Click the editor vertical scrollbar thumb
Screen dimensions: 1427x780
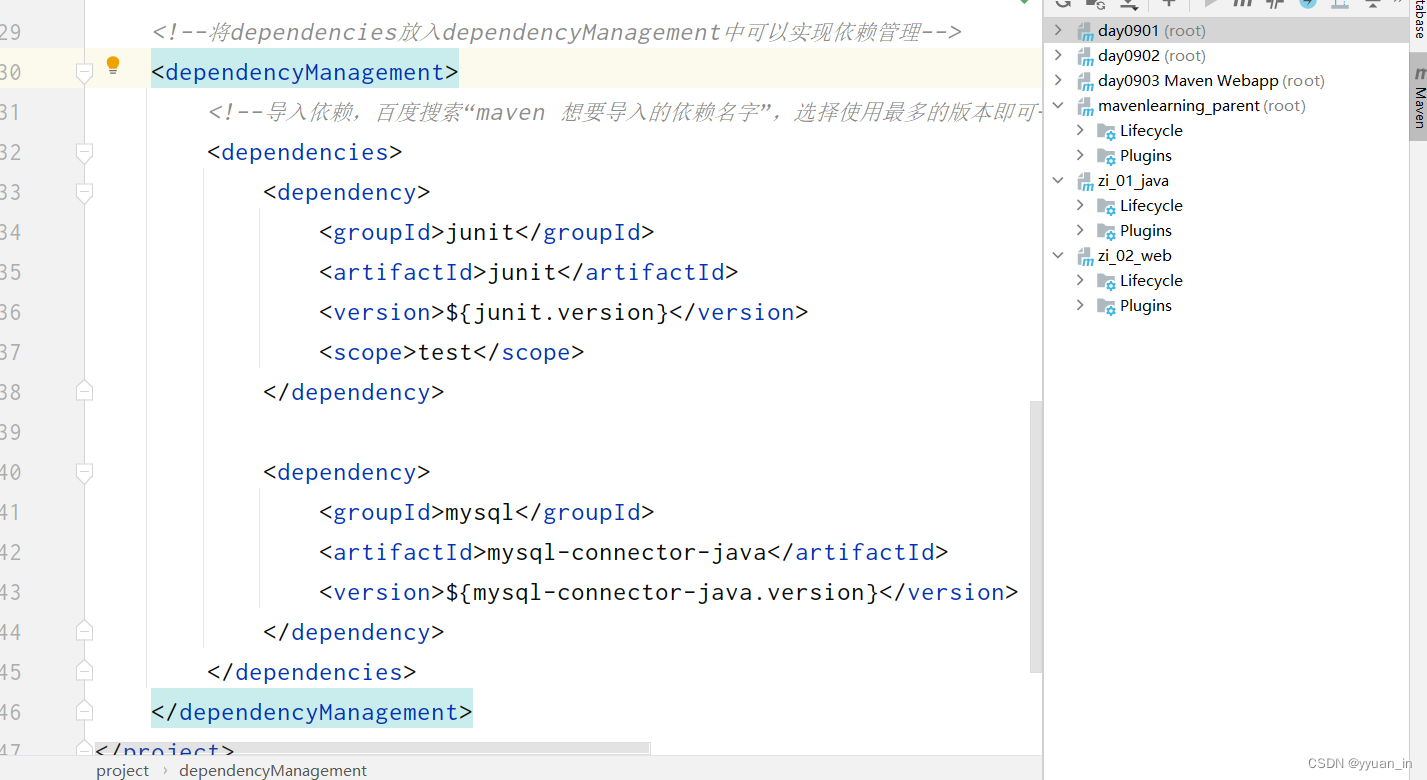pos(1035,537)
